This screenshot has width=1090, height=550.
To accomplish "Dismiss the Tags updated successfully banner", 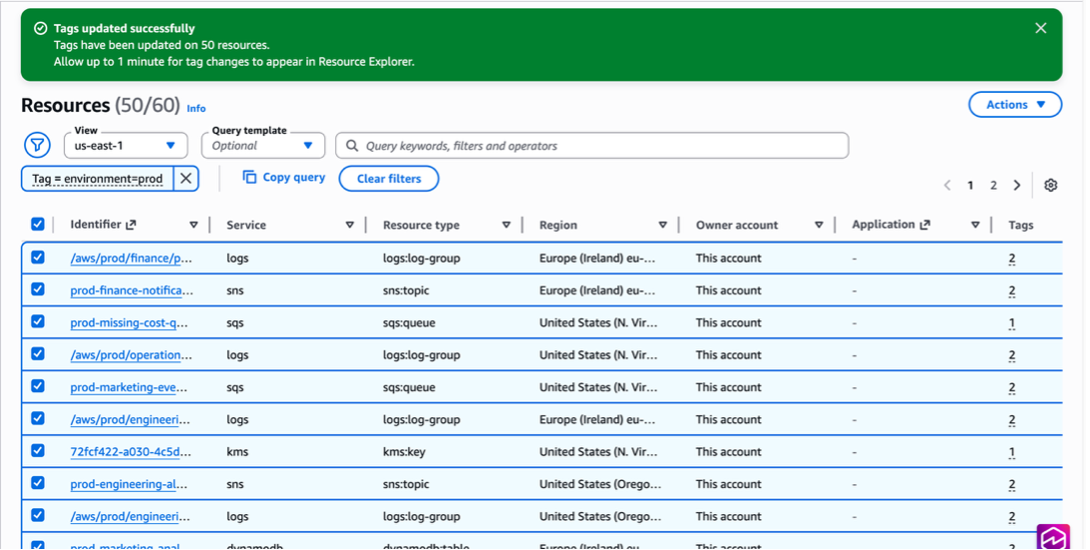I will 1040,28.
